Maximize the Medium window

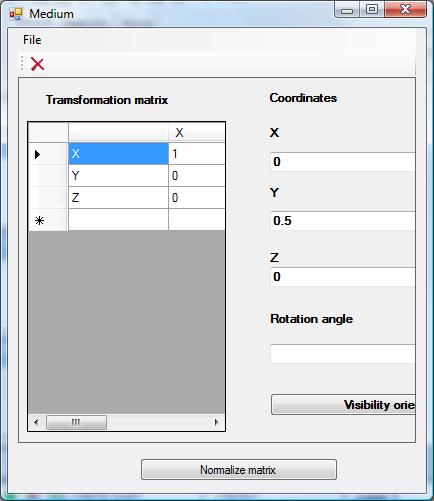coord(372,9)
